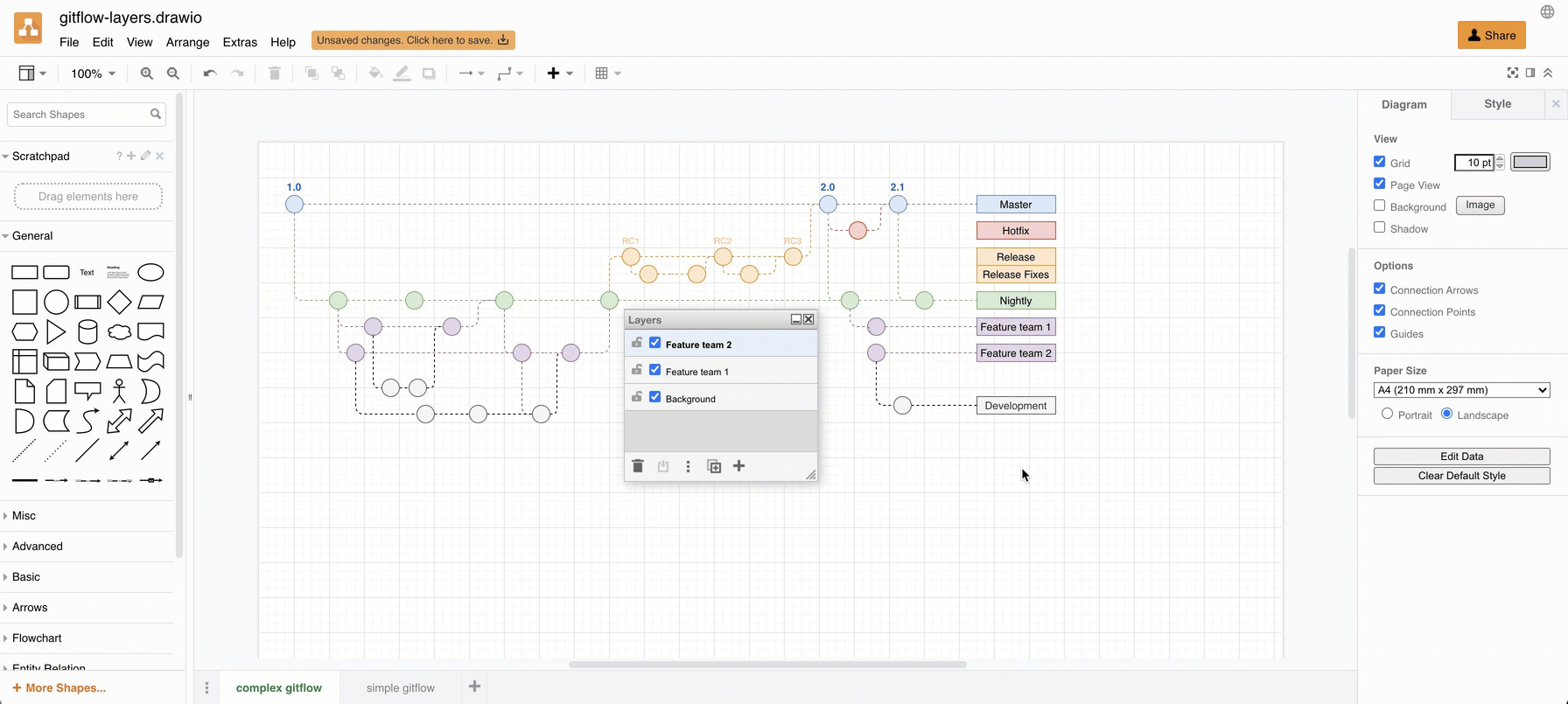The height and width of the screenshot is (704, 1568).
Task: Expand the Flowchart shapes section
Action: pos(37,638)
